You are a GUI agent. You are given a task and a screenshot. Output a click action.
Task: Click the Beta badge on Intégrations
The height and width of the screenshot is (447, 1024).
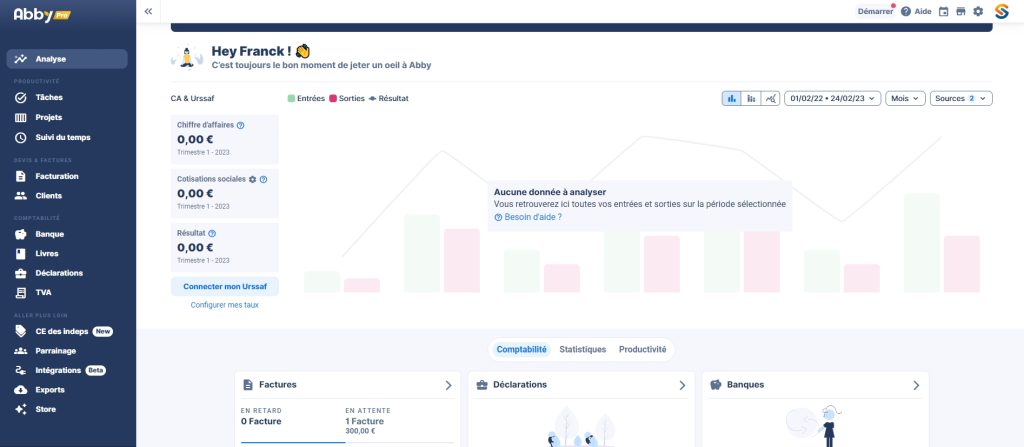click(95, 371)
